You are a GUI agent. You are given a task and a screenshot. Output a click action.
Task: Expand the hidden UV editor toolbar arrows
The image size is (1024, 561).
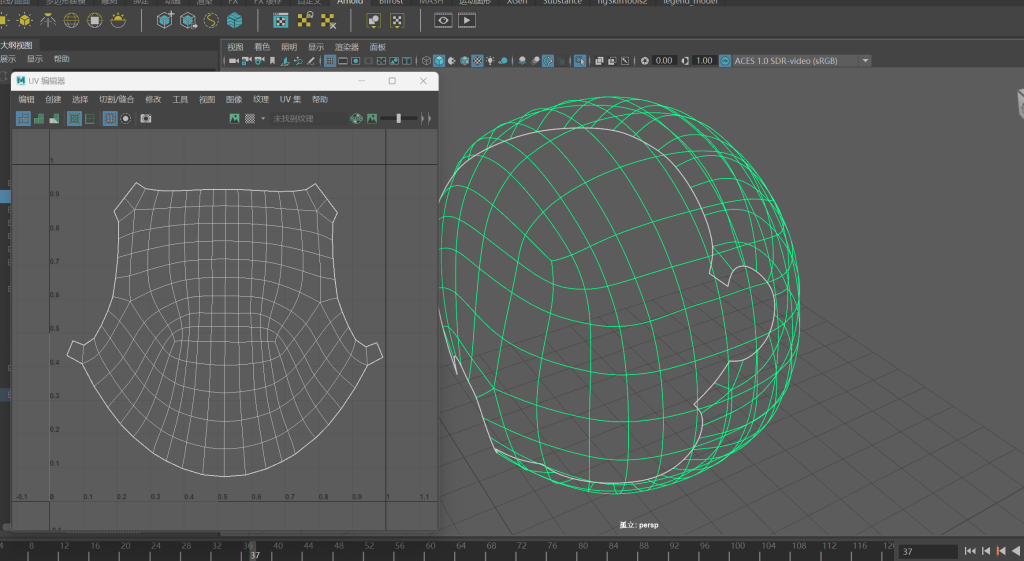click(426, 118)
